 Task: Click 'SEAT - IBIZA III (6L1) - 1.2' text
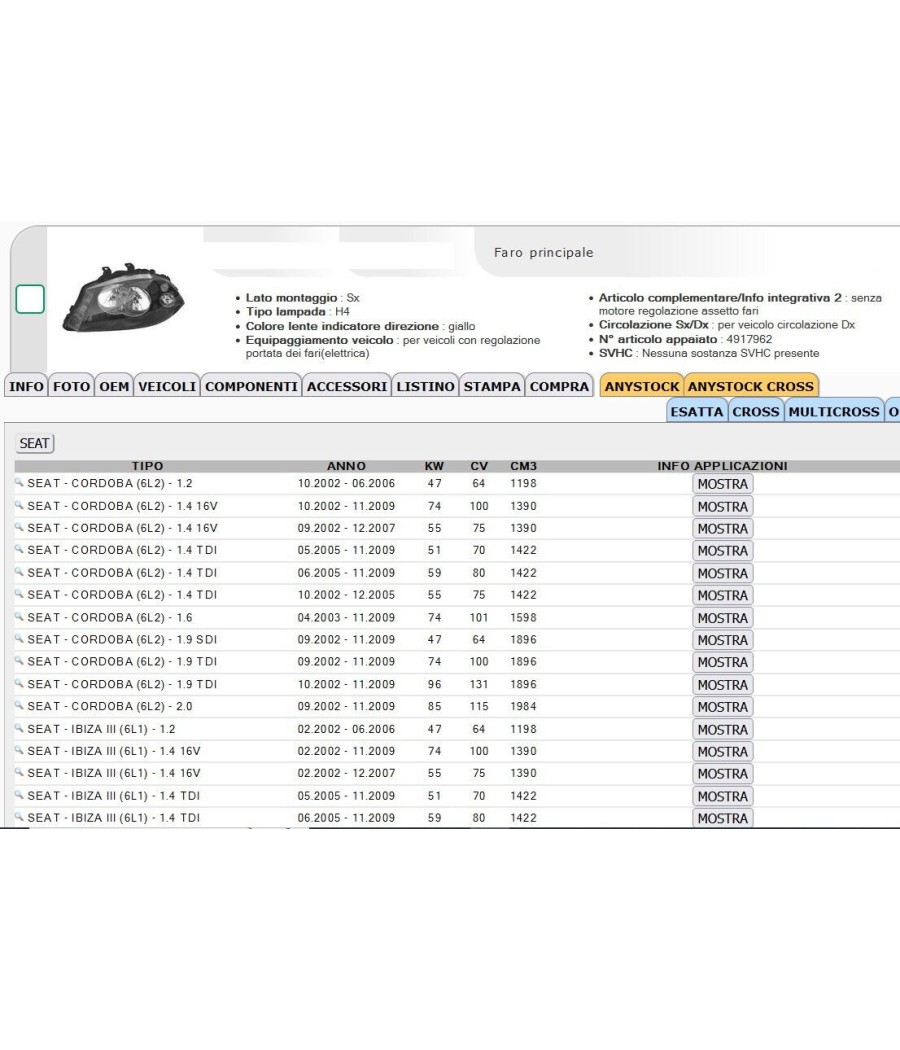click(x=101, y=729)
